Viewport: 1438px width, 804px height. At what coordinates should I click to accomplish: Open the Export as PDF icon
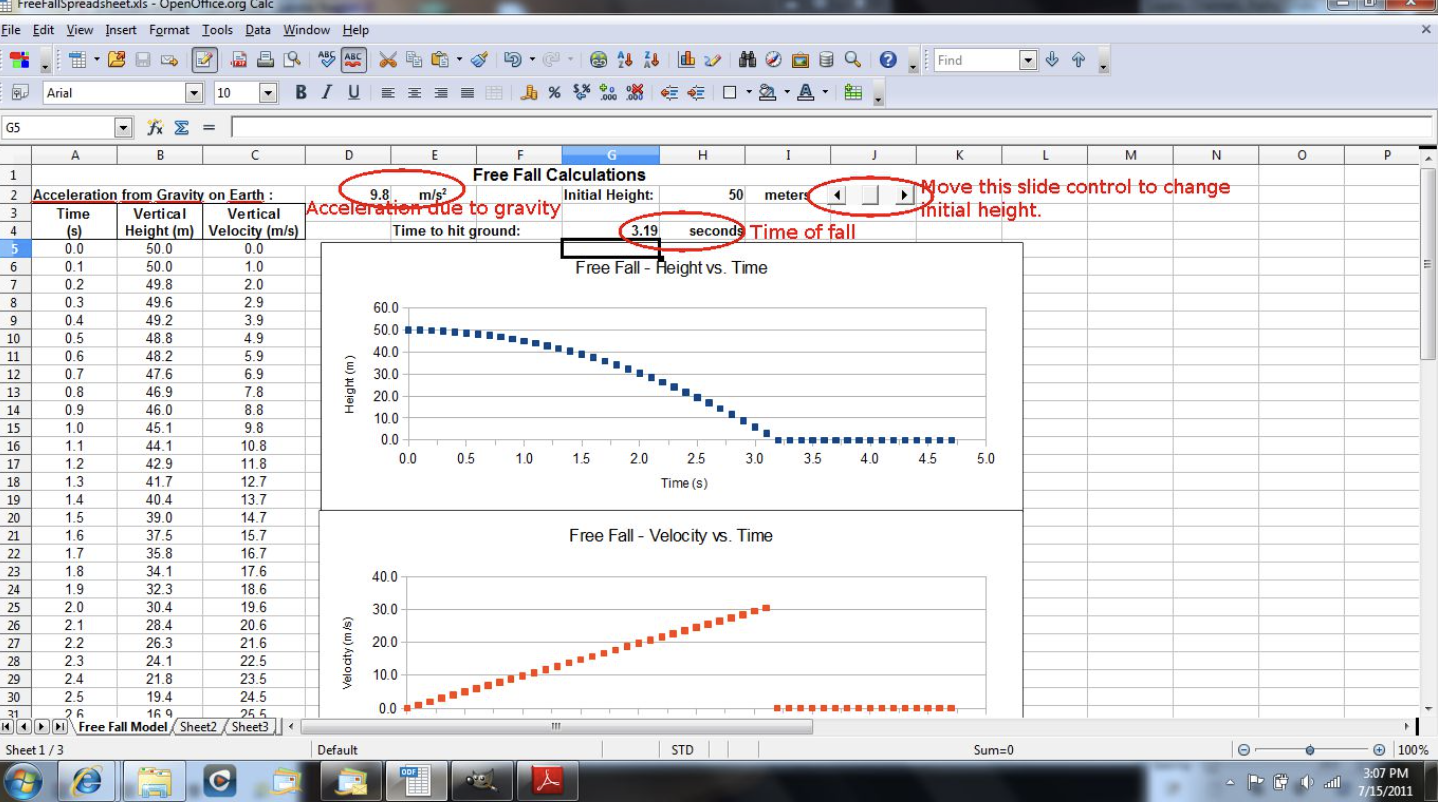[240, 60]
